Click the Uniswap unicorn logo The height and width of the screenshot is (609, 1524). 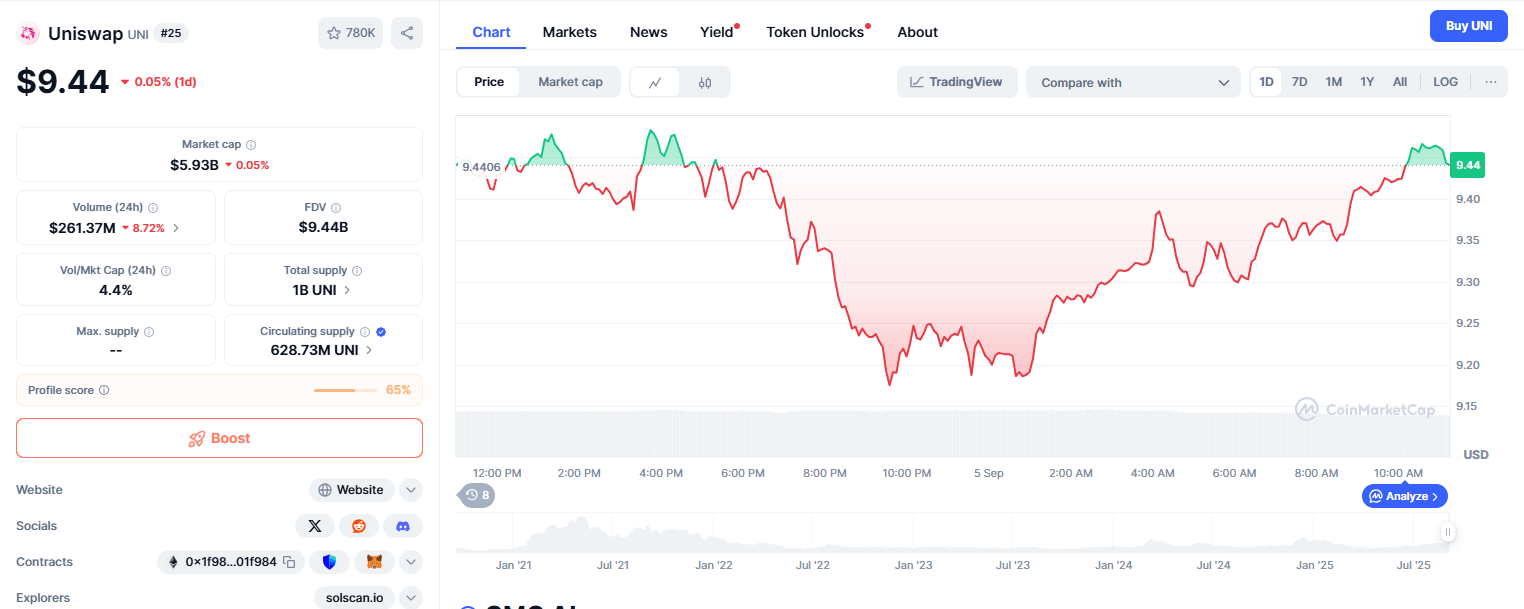[x=28, y=33]
